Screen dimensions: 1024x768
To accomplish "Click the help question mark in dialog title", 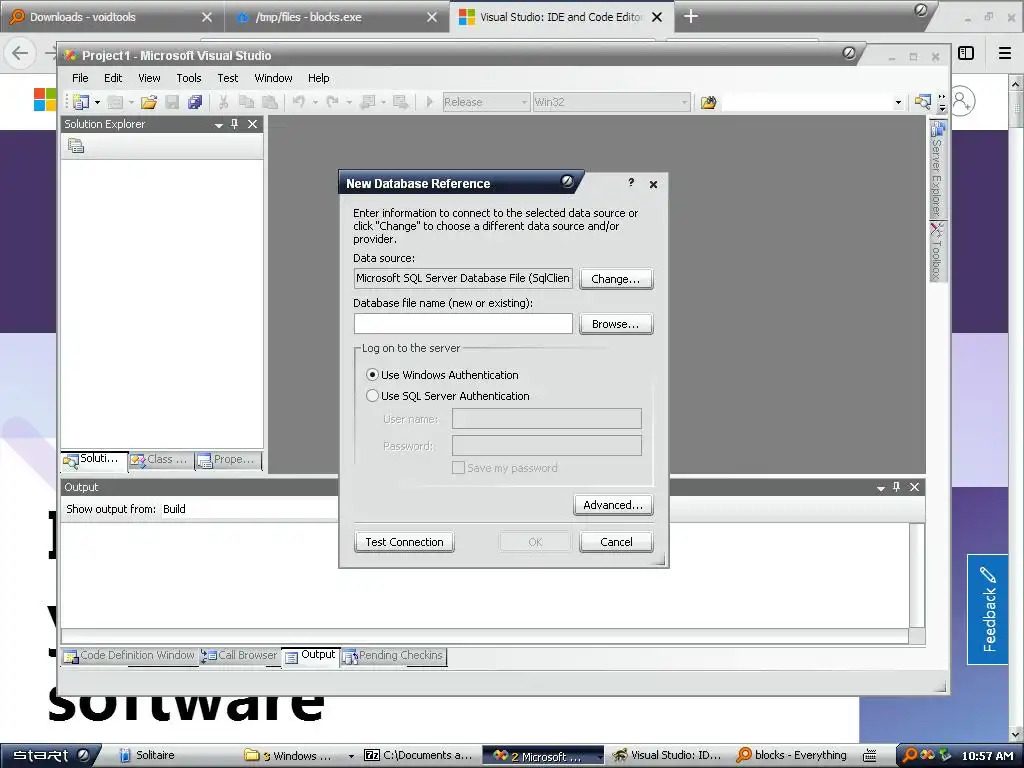I will coord(631,183).
